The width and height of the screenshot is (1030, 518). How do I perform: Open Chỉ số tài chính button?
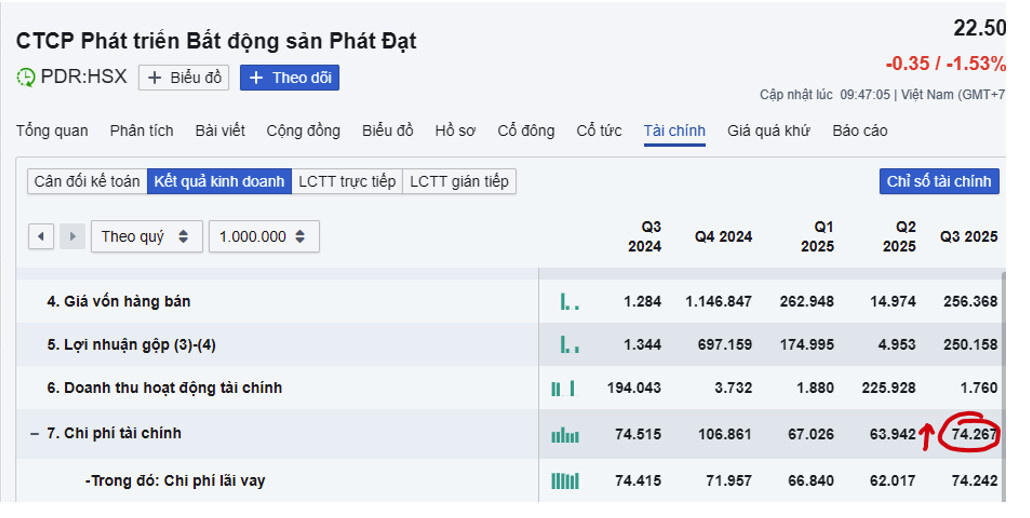pyautogui.click(x=939, y=181)
